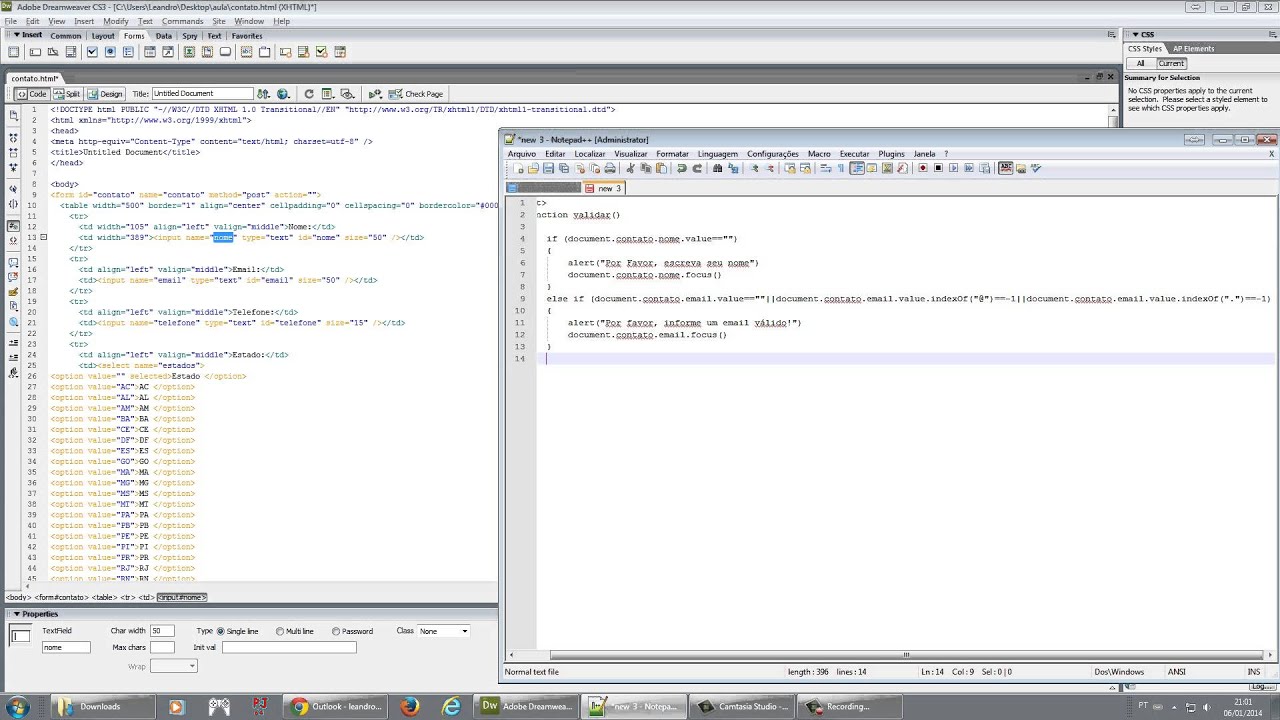Click the Current button in CSS Styles
1280x720 pixels.
[1171, 63]
